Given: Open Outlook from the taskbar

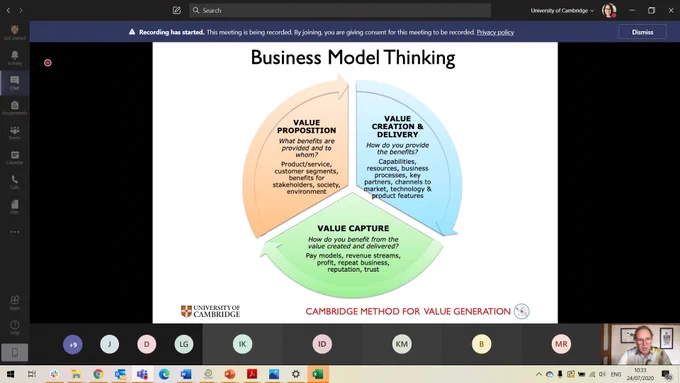Looking at the screenshot, I should (120, 374).
